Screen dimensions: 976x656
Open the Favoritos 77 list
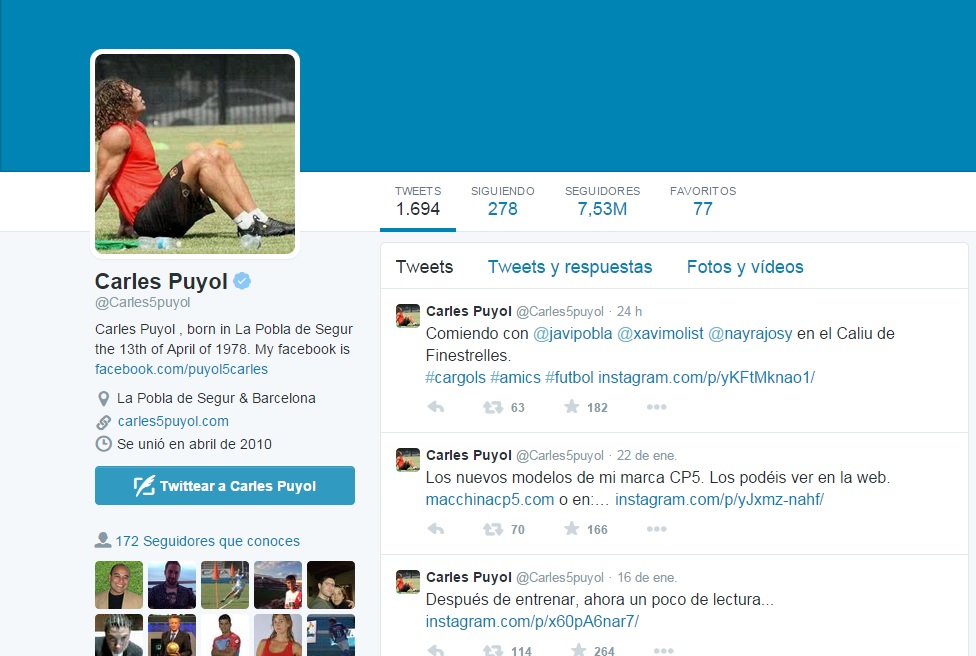tap(702, 201)
